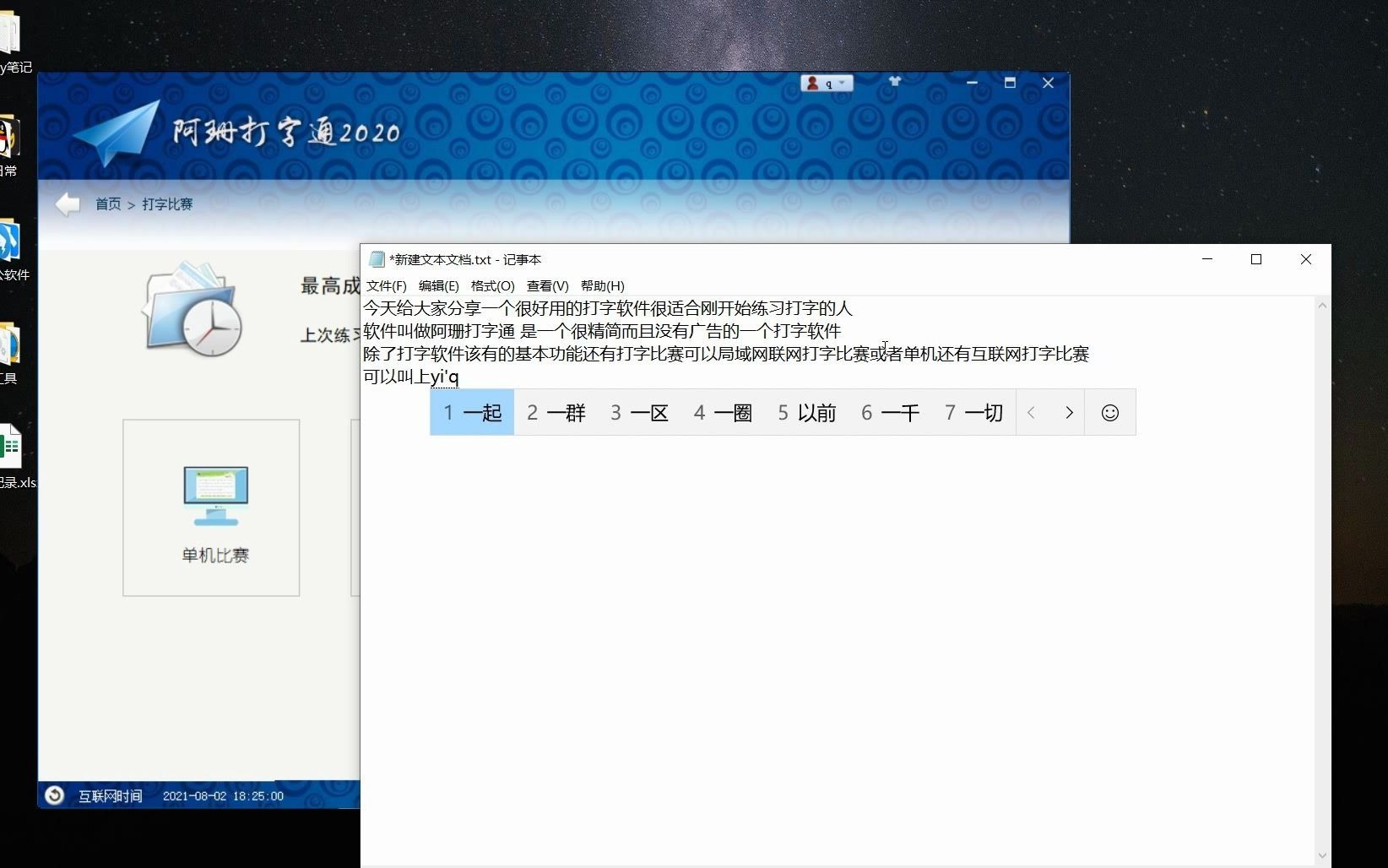The width and height of the screenshot is (1388, 868).
Task: Click first line starting 今天给大家分享
Action: point(608,308)
